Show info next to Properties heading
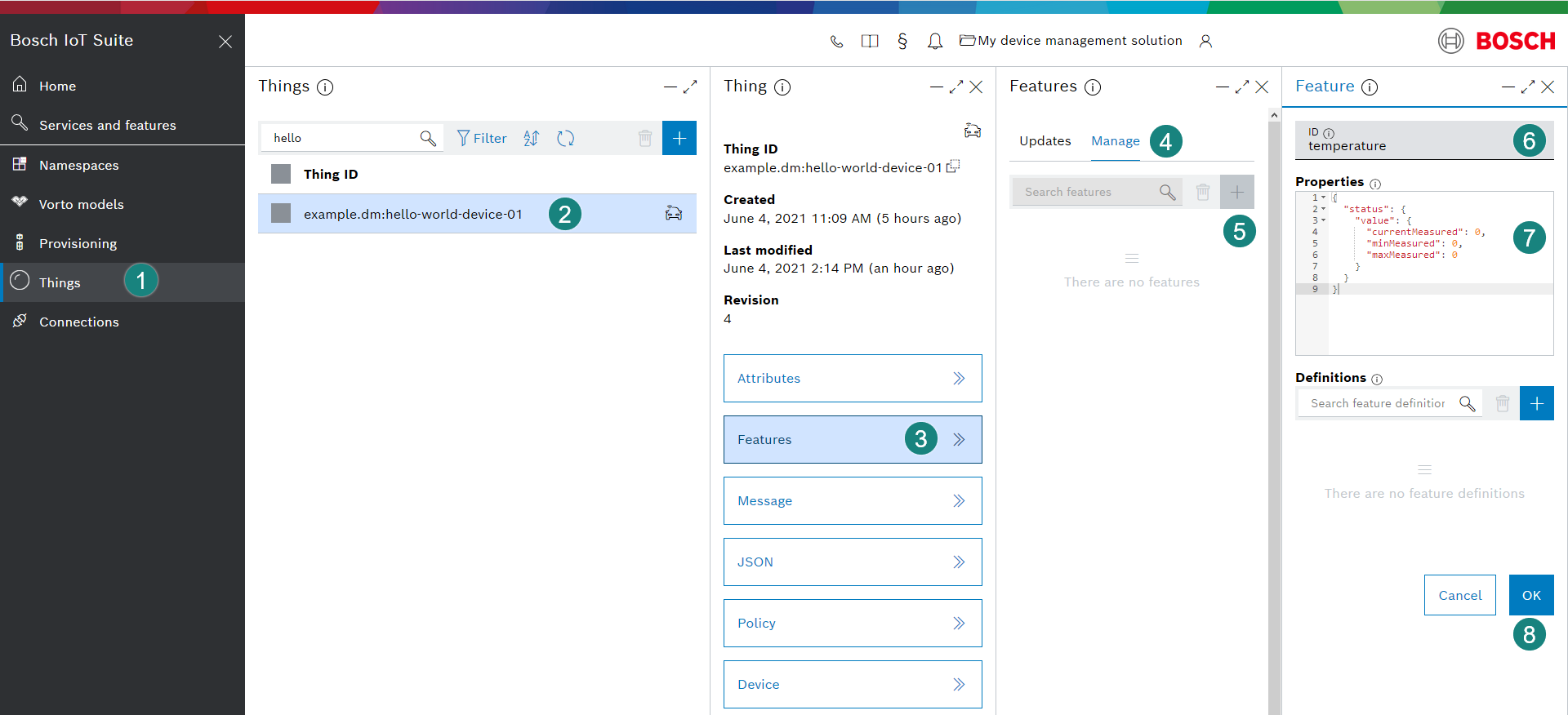 [1375, 184]
